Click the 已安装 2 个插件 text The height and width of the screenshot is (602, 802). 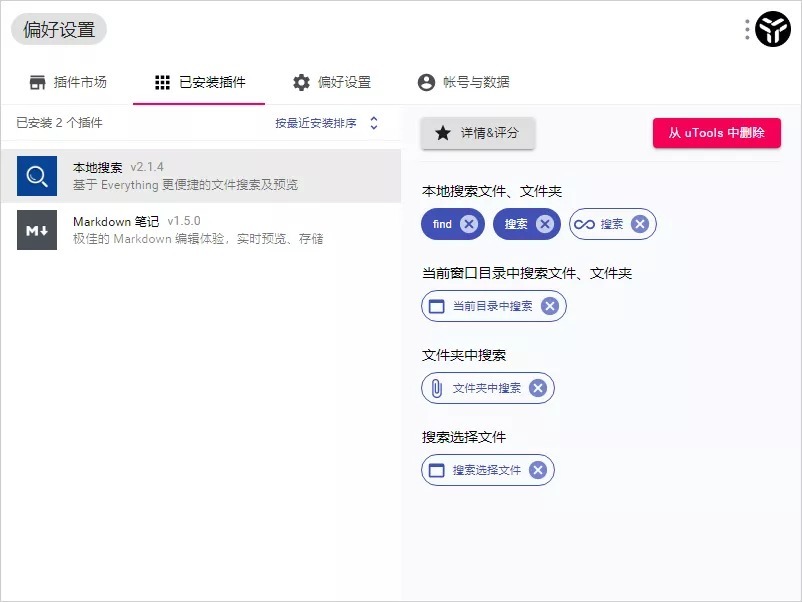tap(59, 123)
